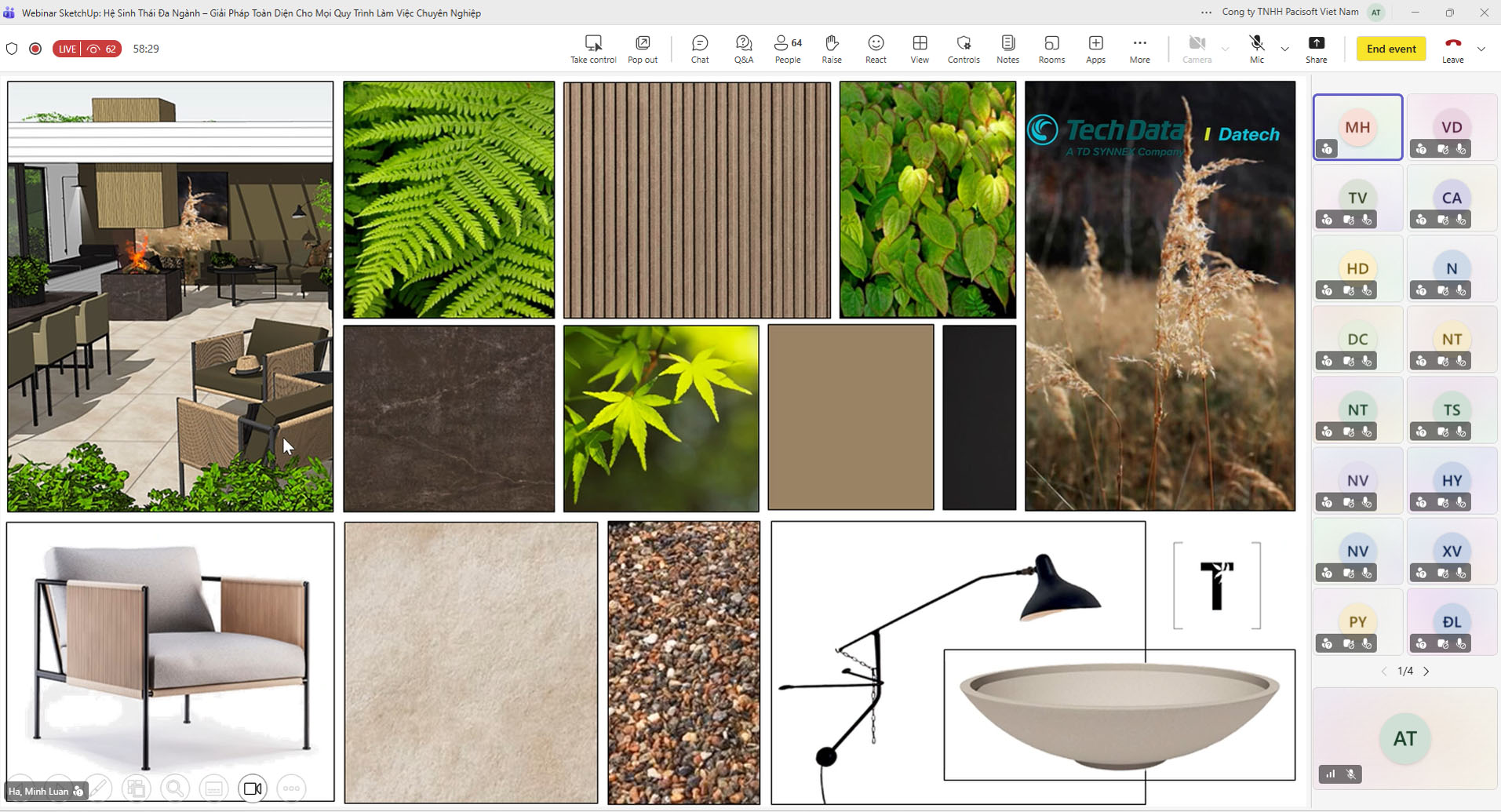Open meeting Notes

tap(1007, 49)
